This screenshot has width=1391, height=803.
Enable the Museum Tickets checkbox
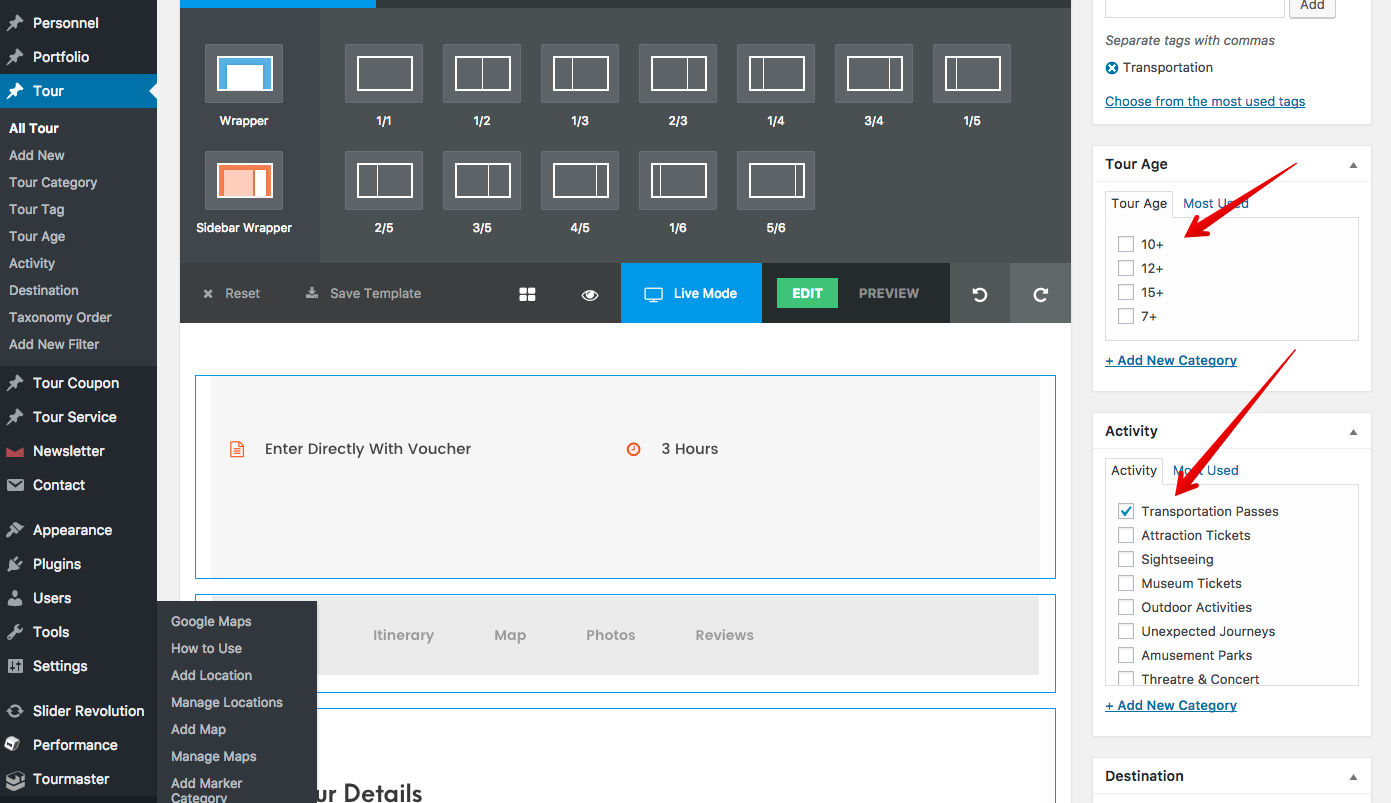[x=1126, y=583]
